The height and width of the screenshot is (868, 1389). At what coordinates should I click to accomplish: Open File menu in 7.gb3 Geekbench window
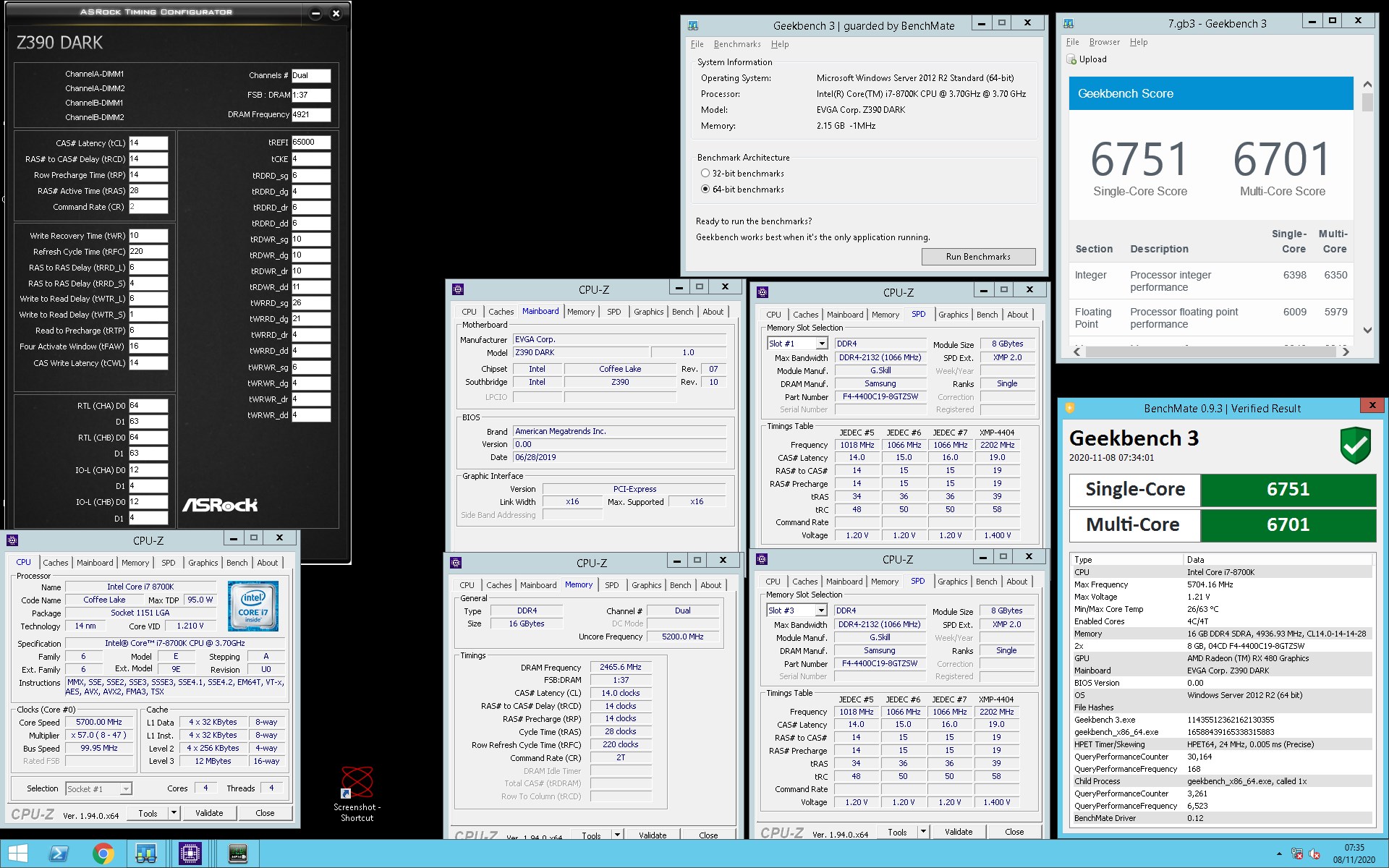point(1073,42)
